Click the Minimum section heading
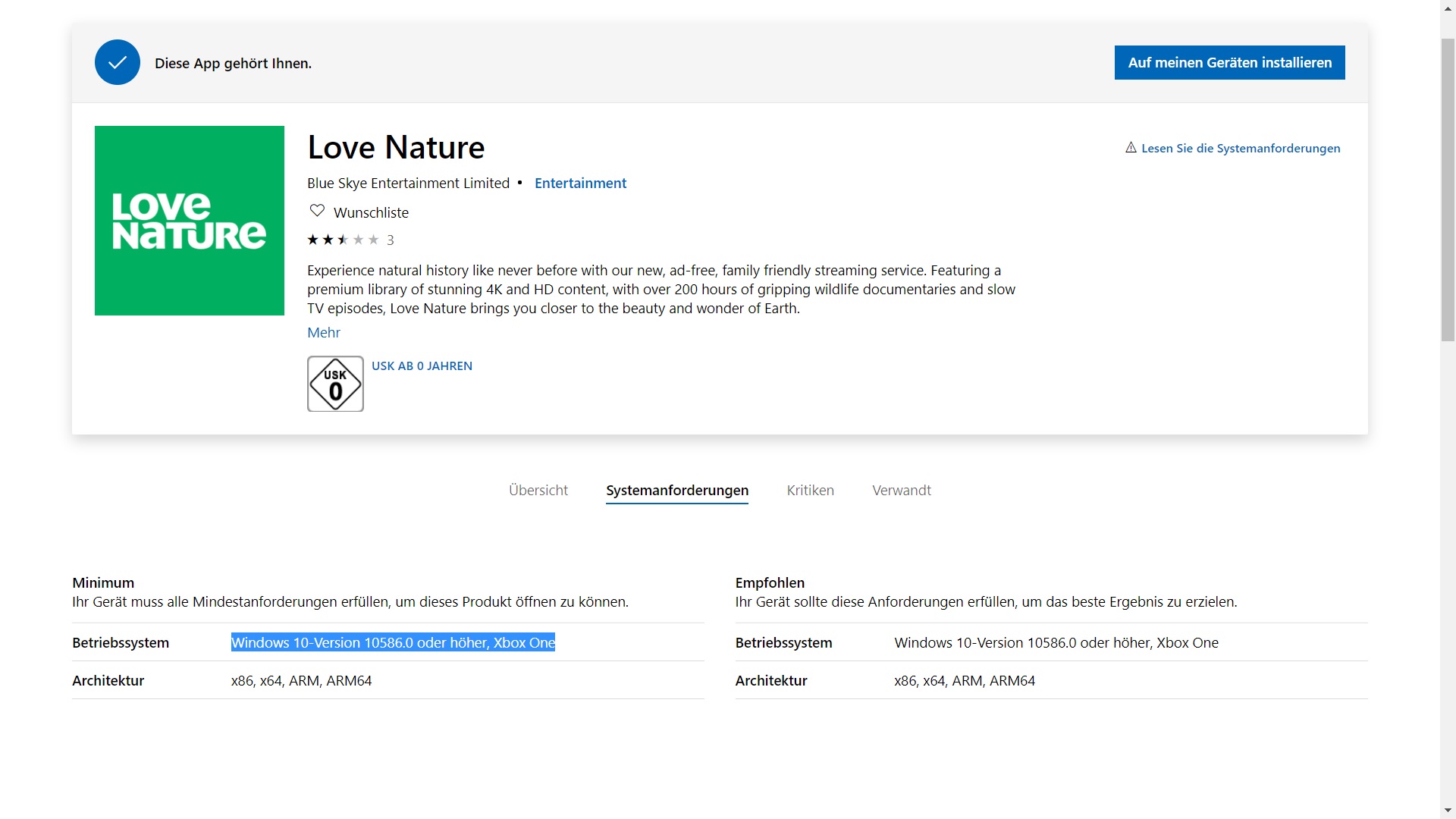This screenshot has width=1456, height=819. point(103,582)
